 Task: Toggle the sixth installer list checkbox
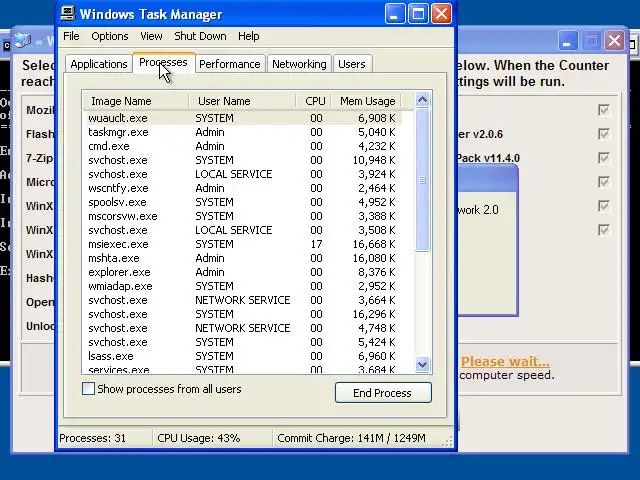604,230
